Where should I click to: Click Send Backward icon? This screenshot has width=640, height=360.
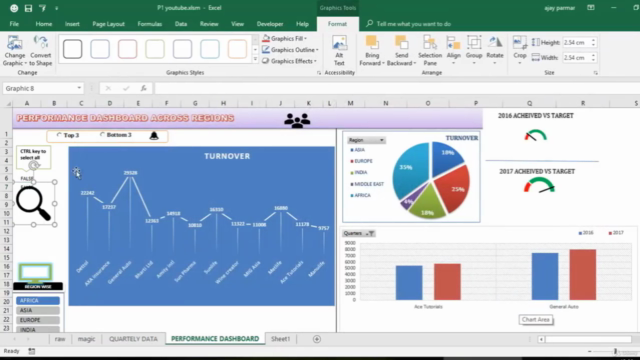[x=401, y=42]
